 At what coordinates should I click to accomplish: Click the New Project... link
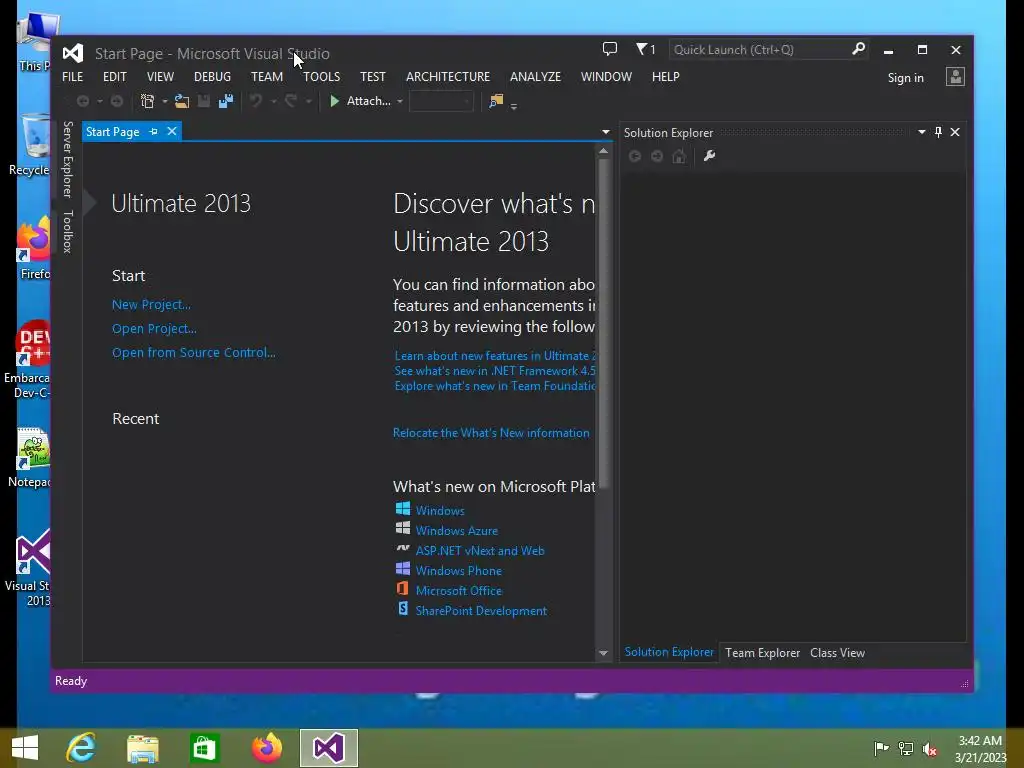152,304
